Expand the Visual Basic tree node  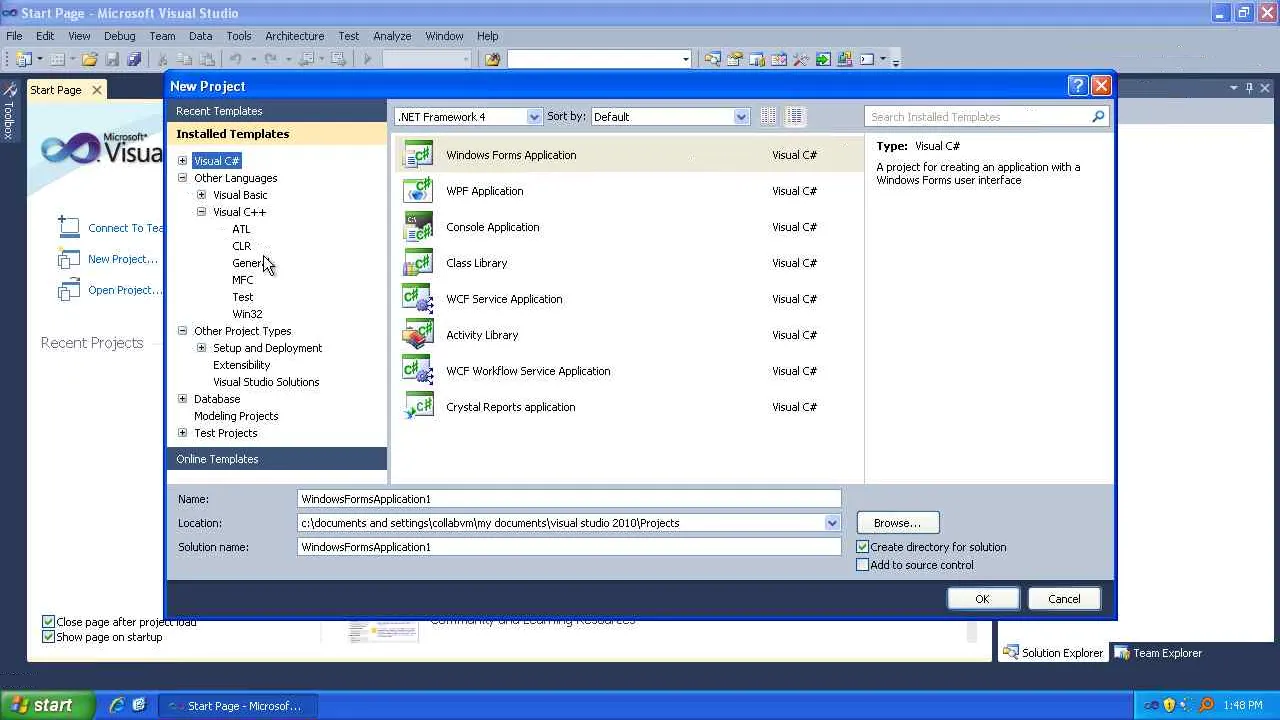[x=201, y=195]
